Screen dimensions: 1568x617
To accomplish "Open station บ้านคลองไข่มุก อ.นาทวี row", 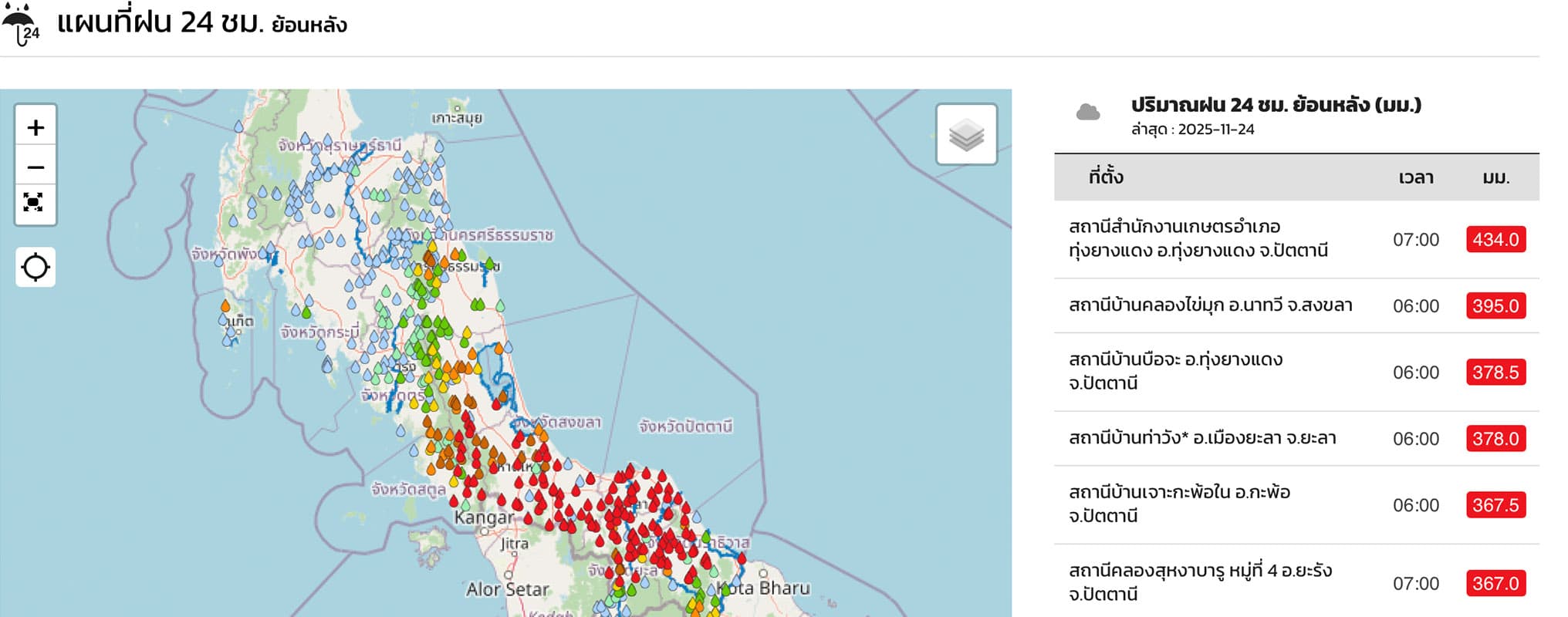I will coord(1210,305).
